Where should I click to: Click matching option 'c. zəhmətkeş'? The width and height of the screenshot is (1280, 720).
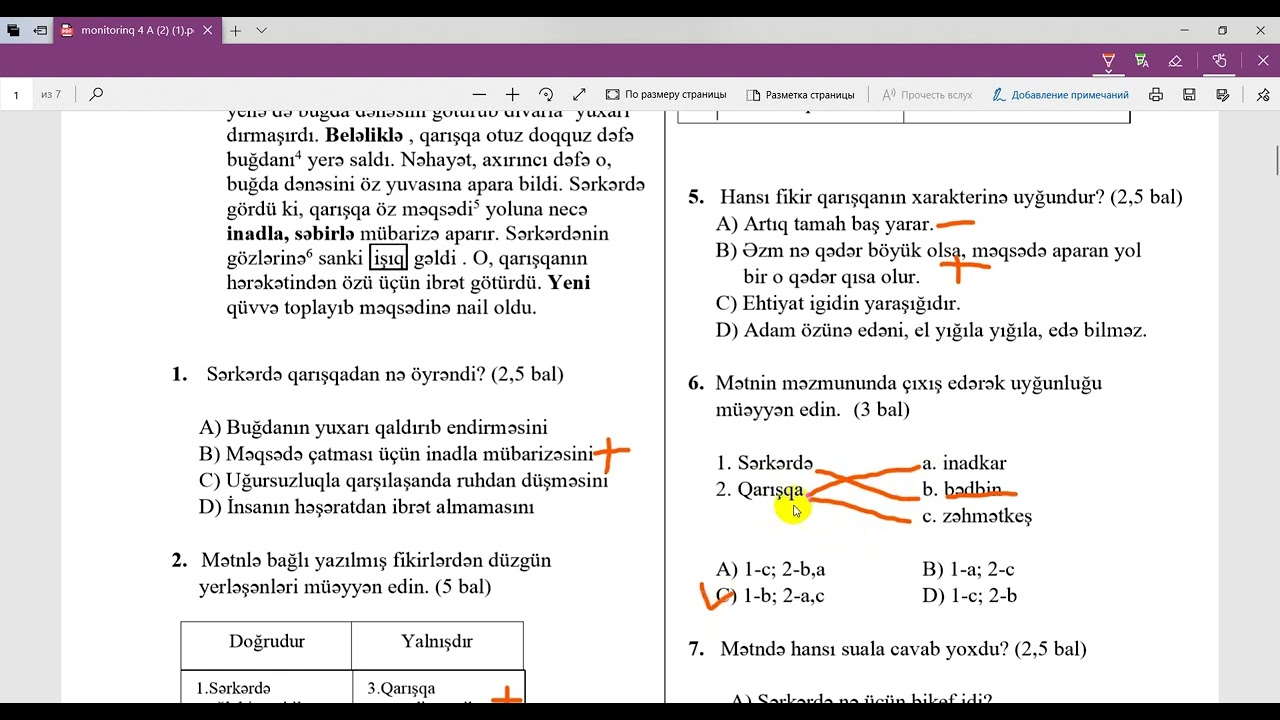(x=976, y=516)
